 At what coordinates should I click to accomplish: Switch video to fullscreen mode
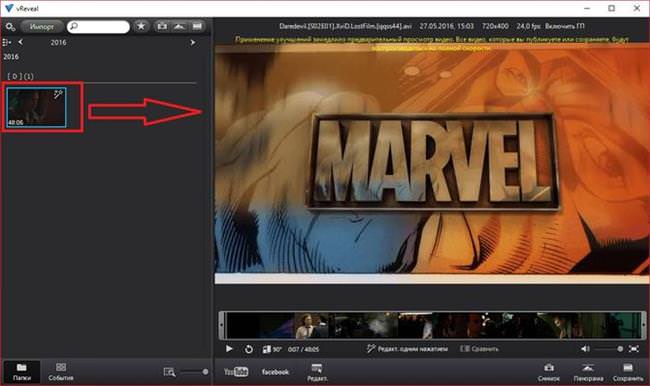click(634, 349)
